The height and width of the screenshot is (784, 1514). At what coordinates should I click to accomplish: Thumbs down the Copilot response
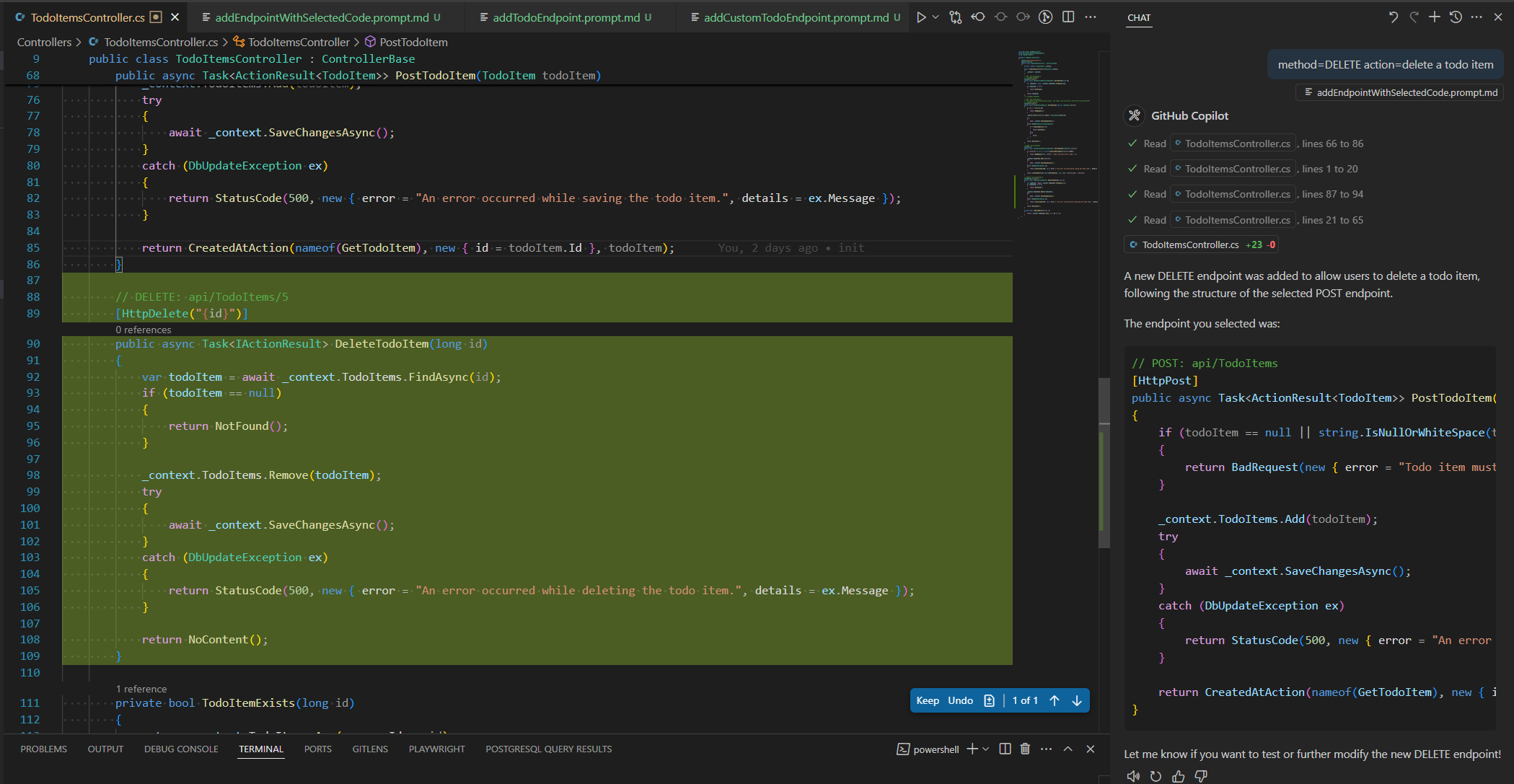point(1200,775)
